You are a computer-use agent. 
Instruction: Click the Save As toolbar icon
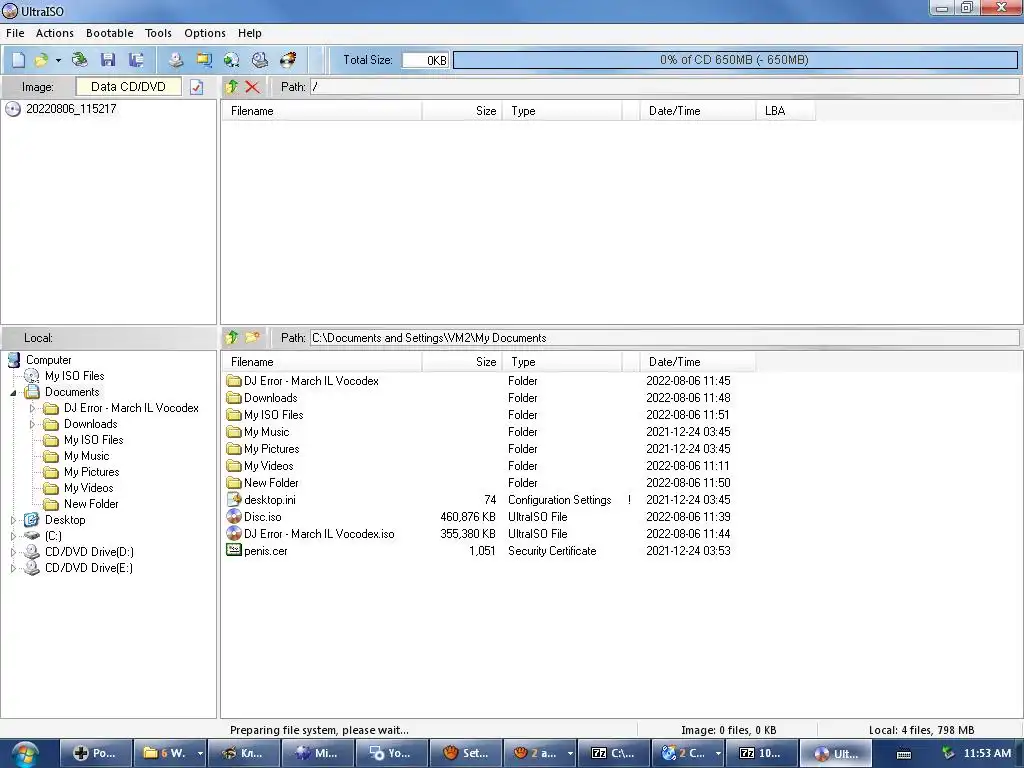[136, 60]
